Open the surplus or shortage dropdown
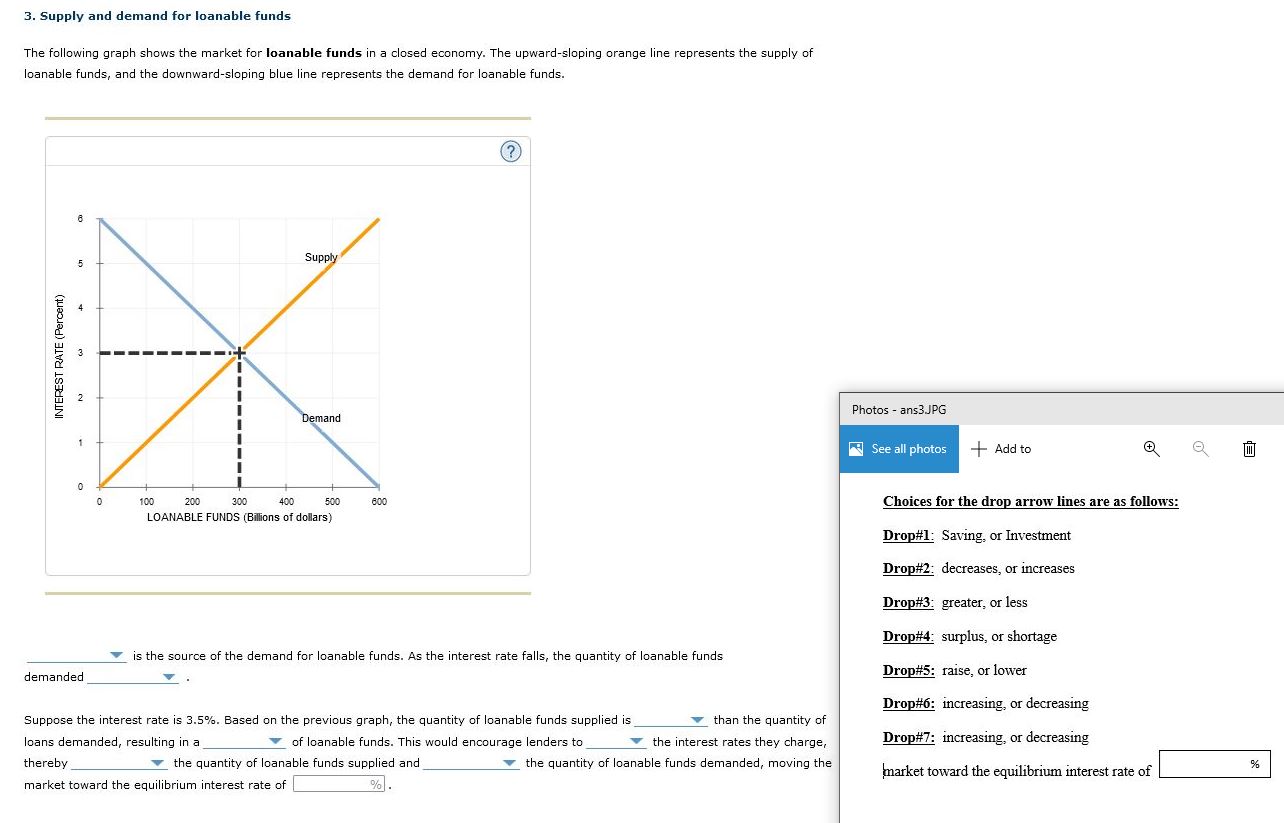The height and width of the screenshot is (823, 1284). coord(273,742)
